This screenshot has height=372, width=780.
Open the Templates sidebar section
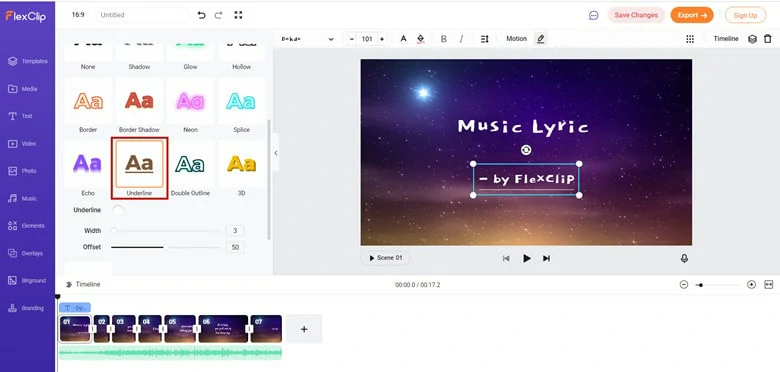pyautogui.click(x=28, y=61)
